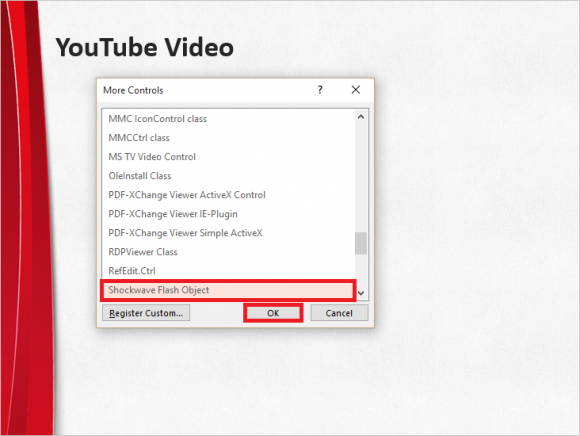580x436 pixels.
Task: Click the list scrollbar thumb
Action: point(361,243)
